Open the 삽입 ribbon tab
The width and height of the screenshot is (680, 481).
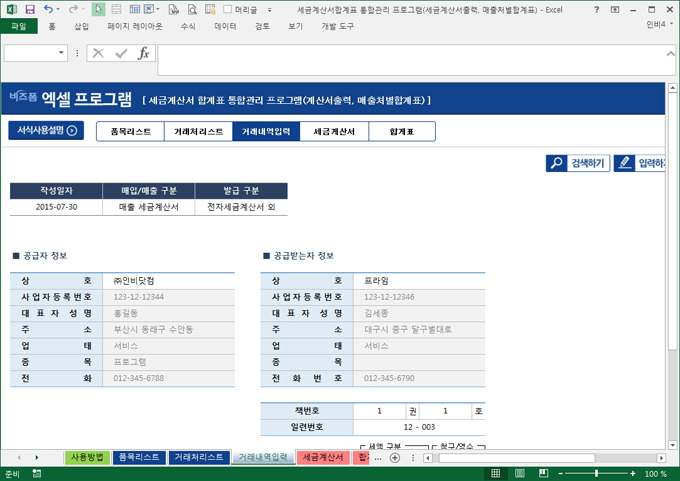tap(81, 26)
